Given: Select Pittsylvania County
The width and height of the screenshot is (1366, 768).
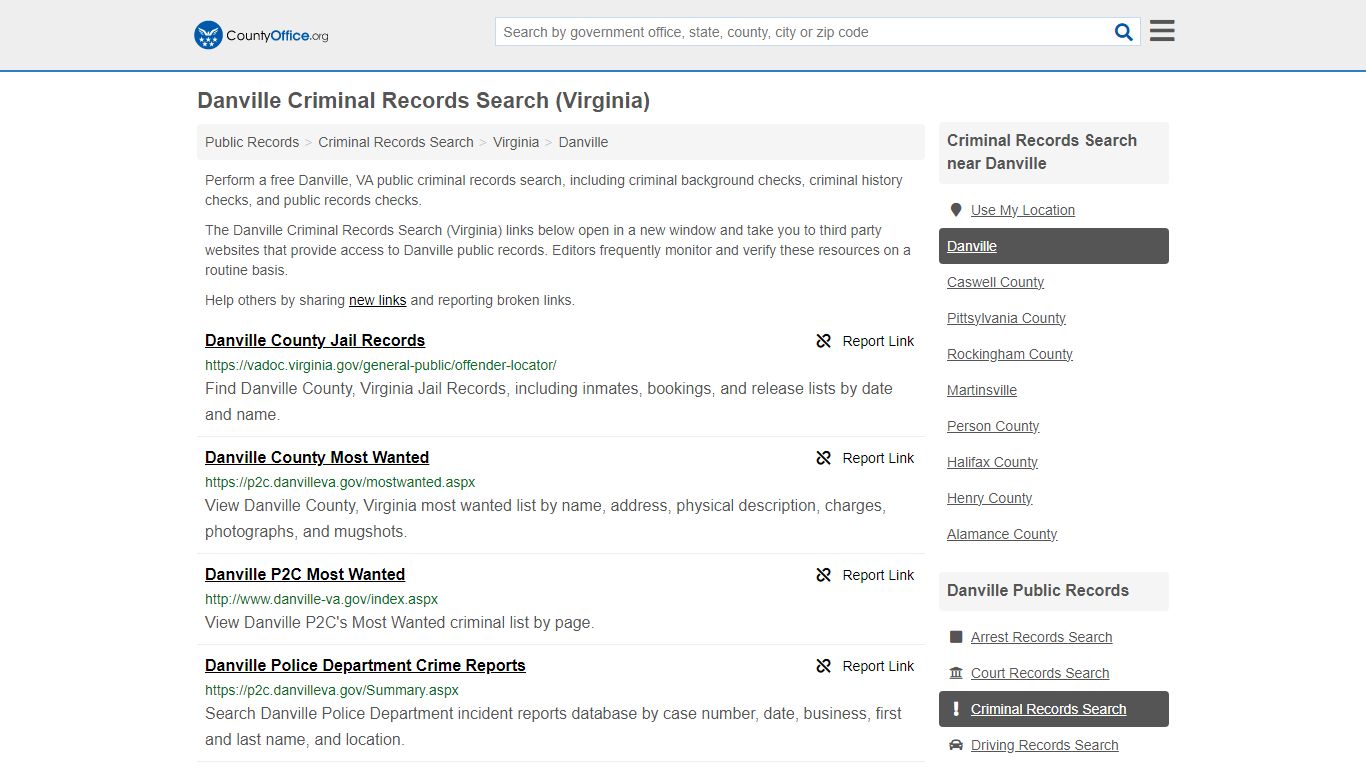Looking at the screenshot, I should pyautogui.click(x=1006, y=318).
